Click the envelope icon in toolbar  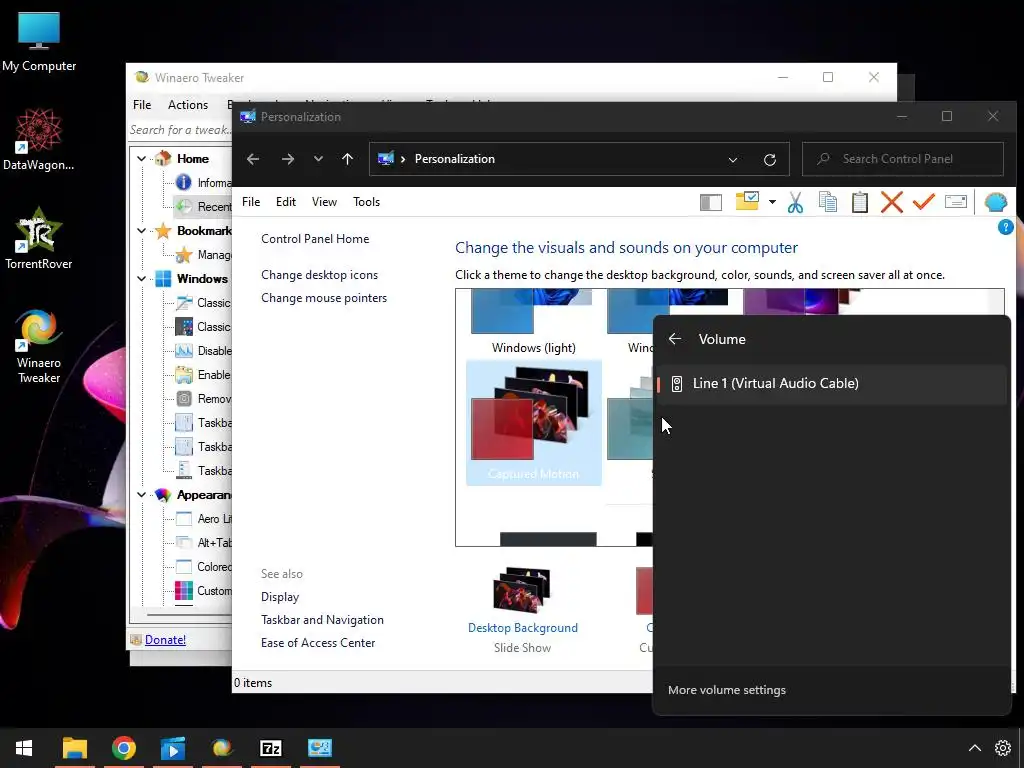pyautogui.click(x=955, y=202)
